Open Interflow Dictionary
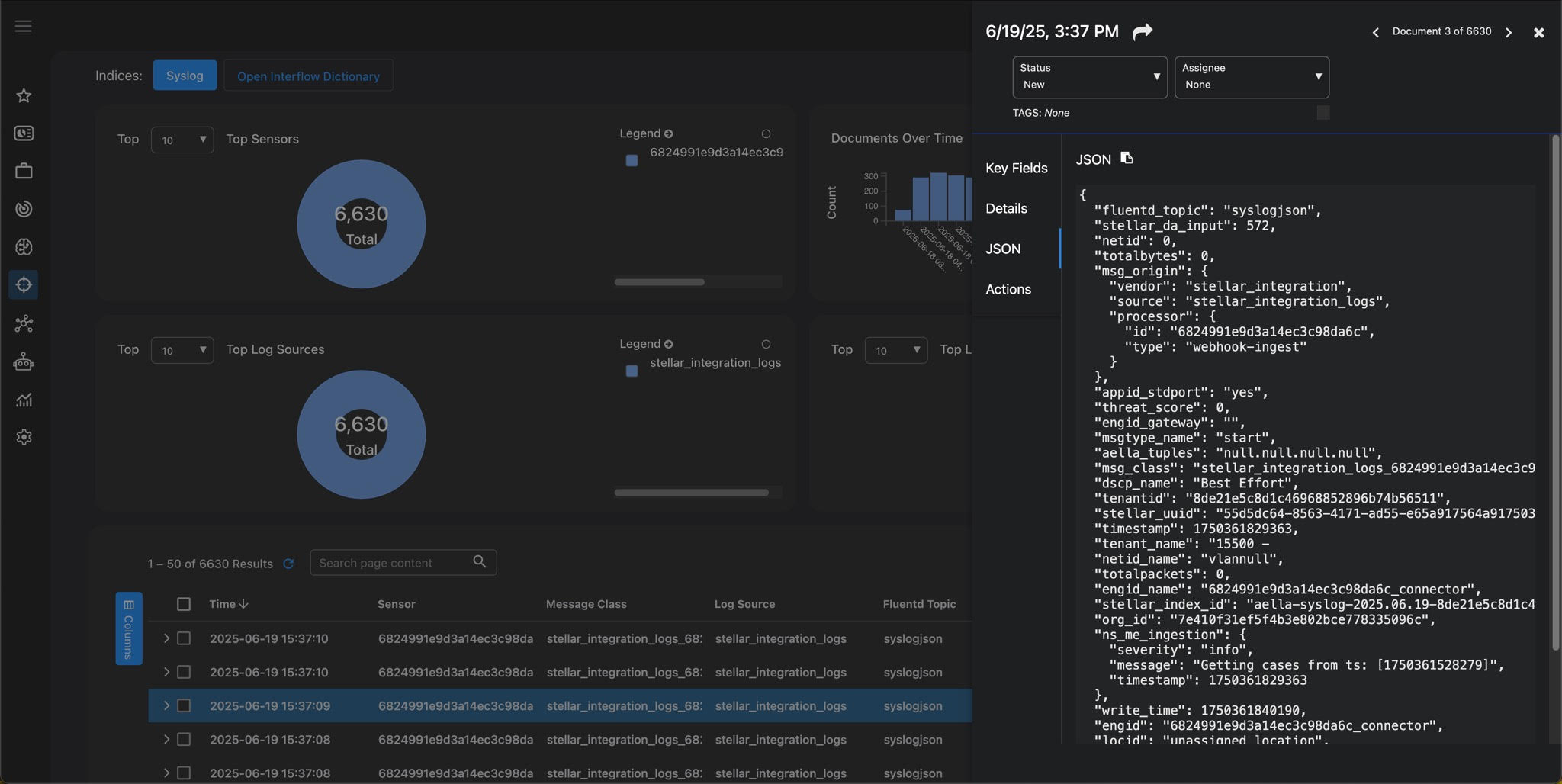This screenshot has width=1562, height=784. (x=308, y=76)
